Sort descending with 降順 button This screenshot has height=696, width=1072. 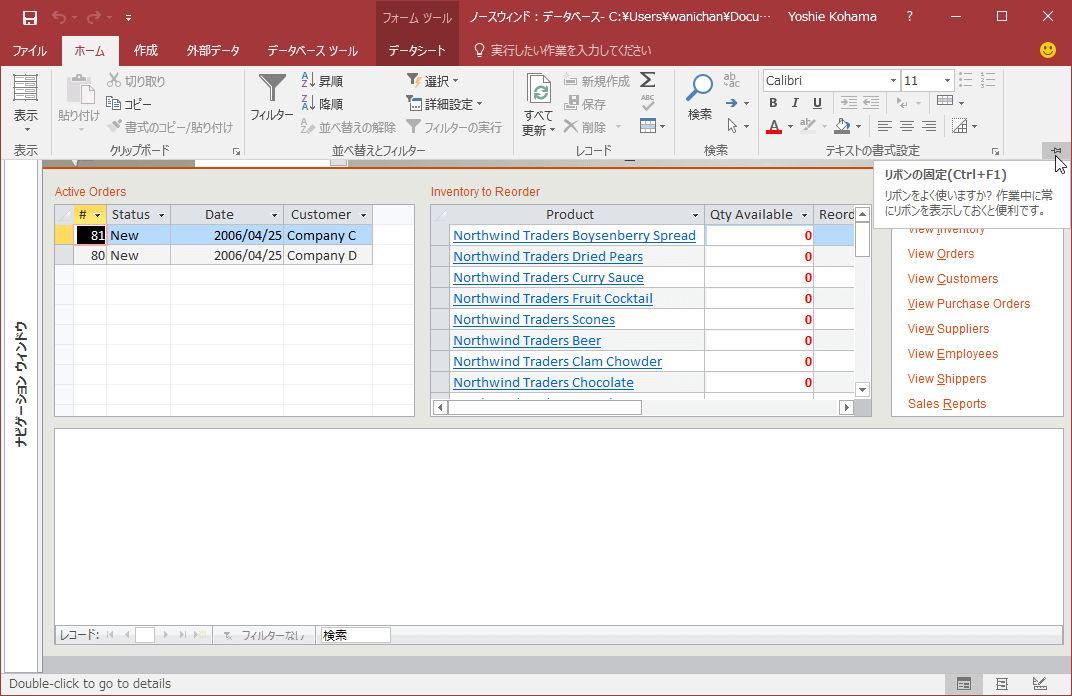(x=322, y=104)
